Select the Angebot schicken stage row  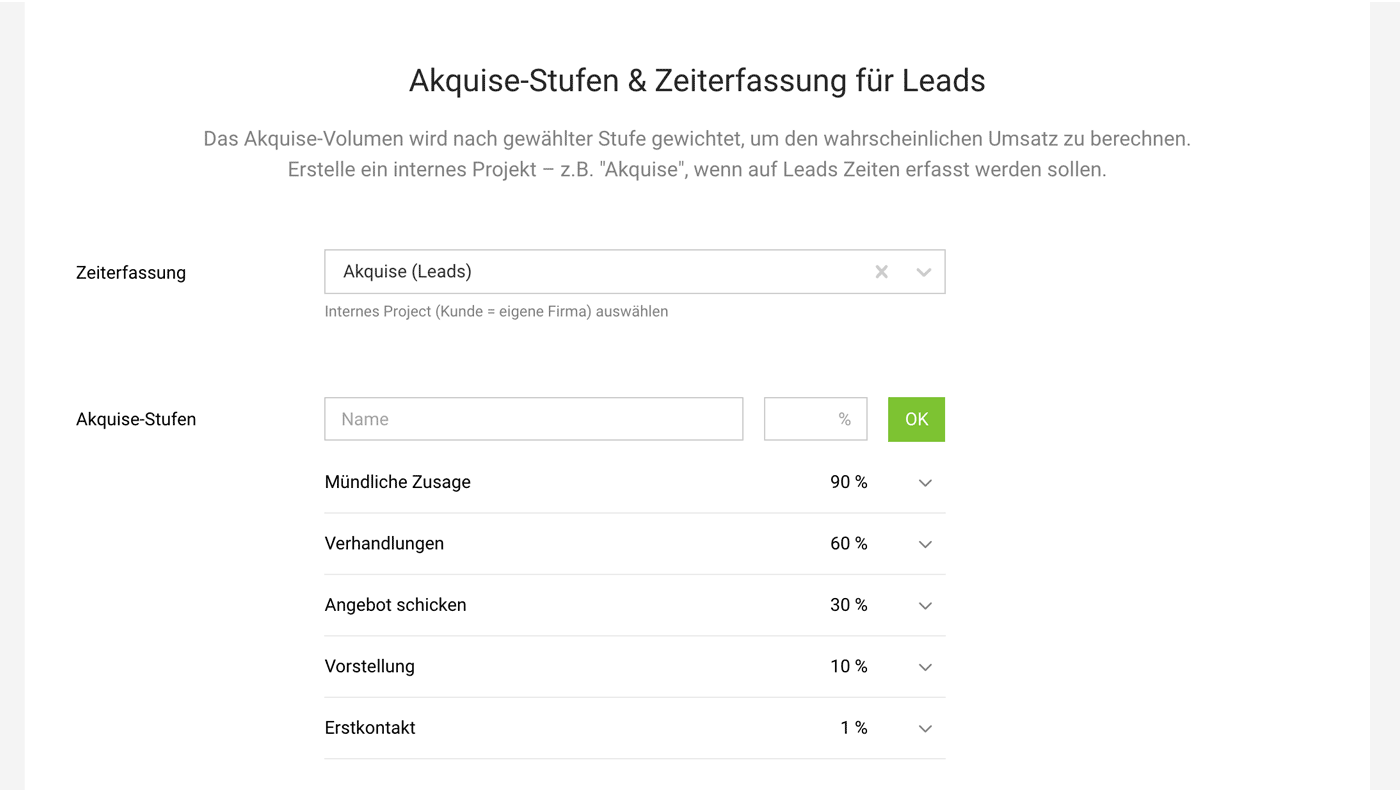pos(395,605)
